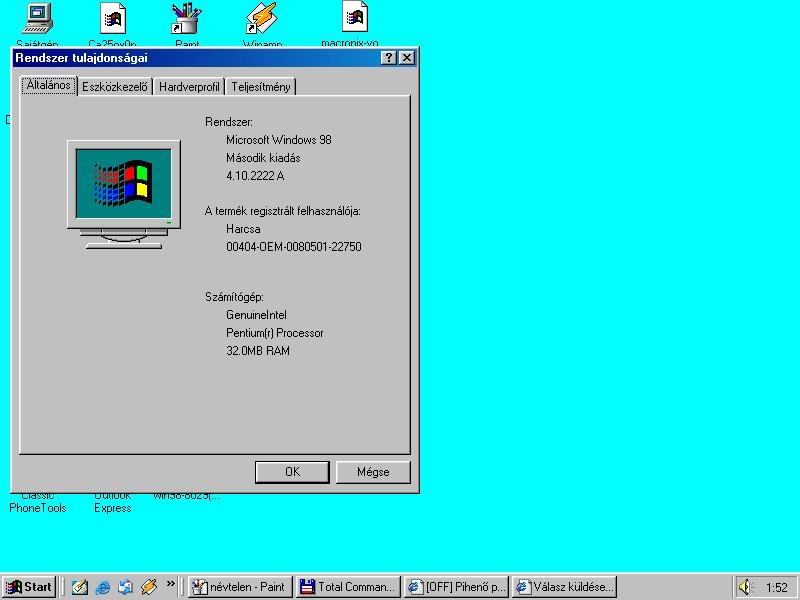Viewport: 800px width, 600px height.
Task: Close the Rendszer tulajdonságai dialog
Action: click(x=407, y=58)
